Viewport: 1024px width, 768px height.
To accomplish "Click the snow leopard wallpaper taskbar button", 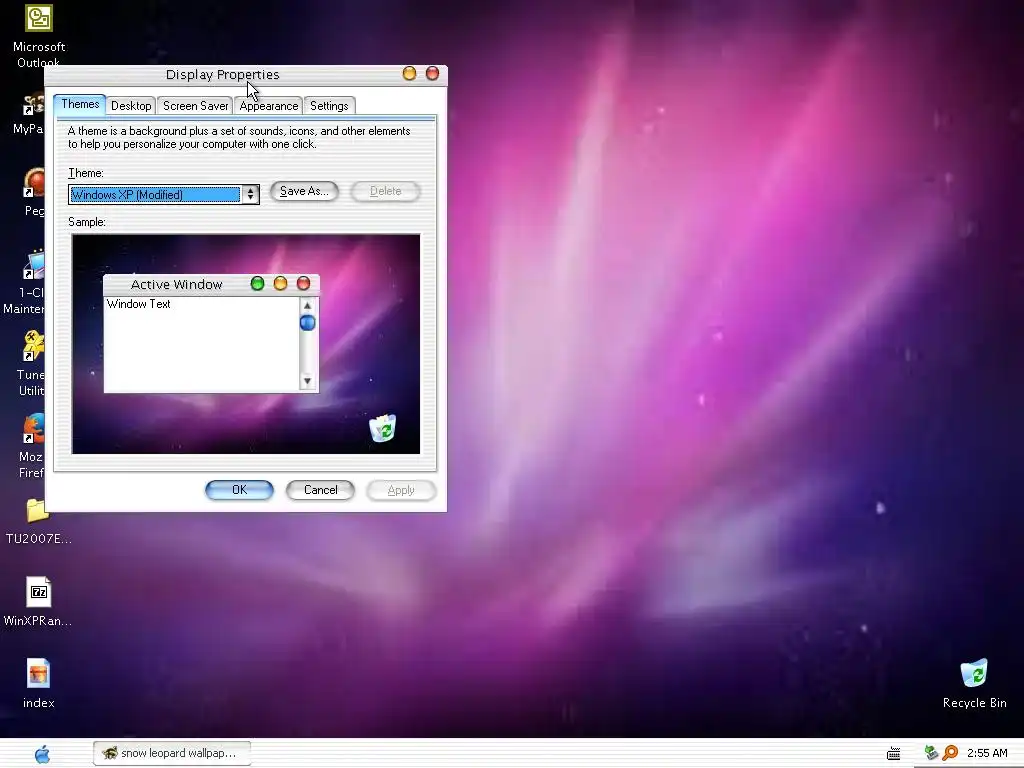I will click(x=172, y=754).
